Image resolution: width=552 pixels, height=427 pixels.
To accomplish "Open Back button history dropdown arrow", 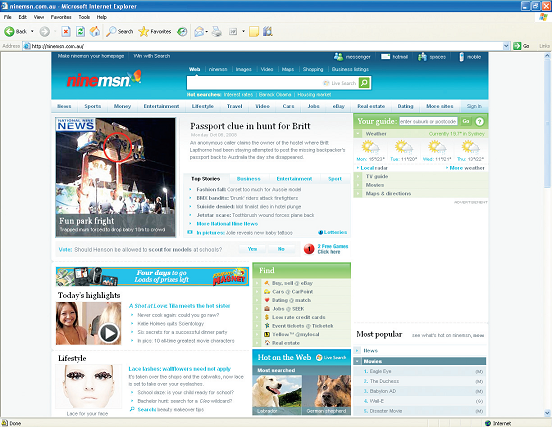I will click(x=32, y=32).
